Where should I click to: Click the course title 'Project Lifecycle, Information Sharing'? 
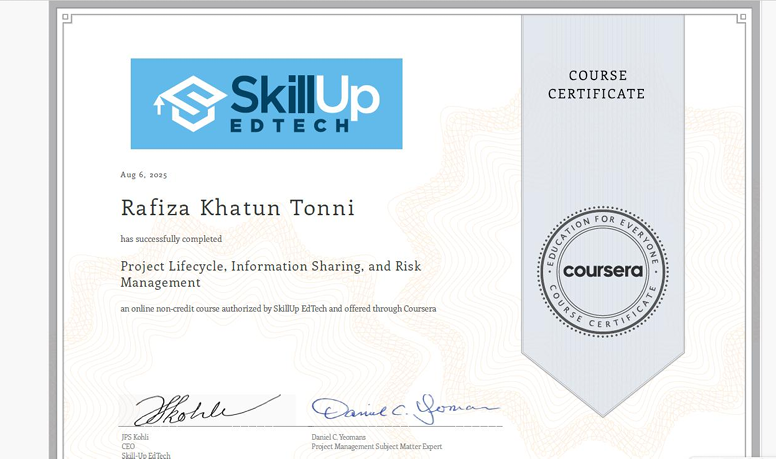point(270,267)
